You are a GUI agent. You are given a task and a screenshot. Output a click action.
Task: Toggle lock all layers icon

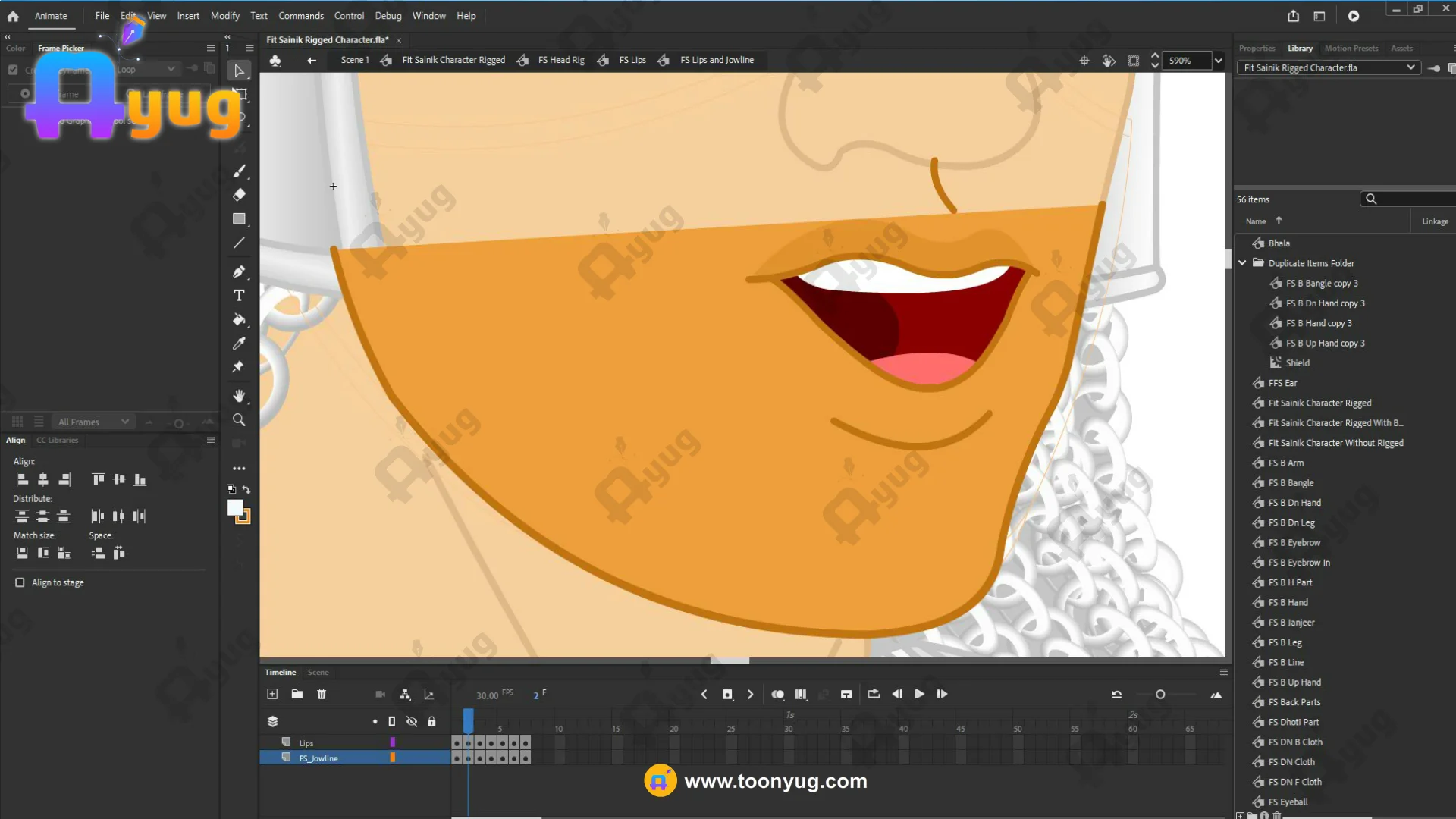(431, 721)
